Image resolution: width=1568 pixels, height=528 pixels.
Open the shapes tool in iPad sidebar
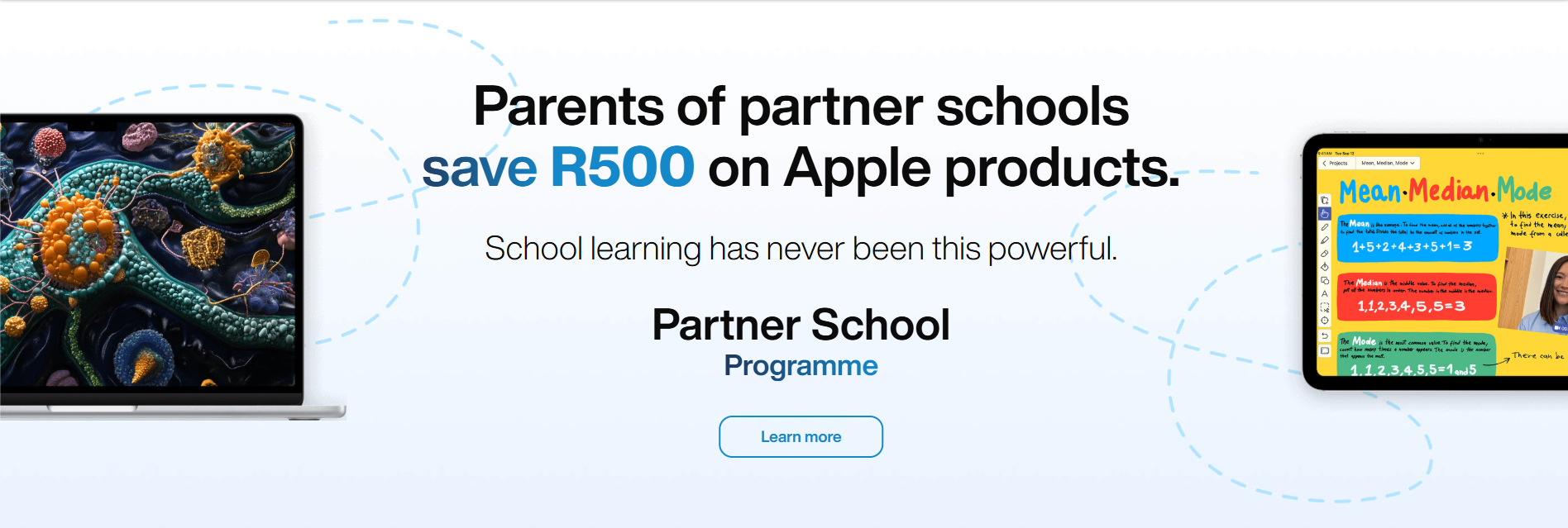pos(1324,280)
